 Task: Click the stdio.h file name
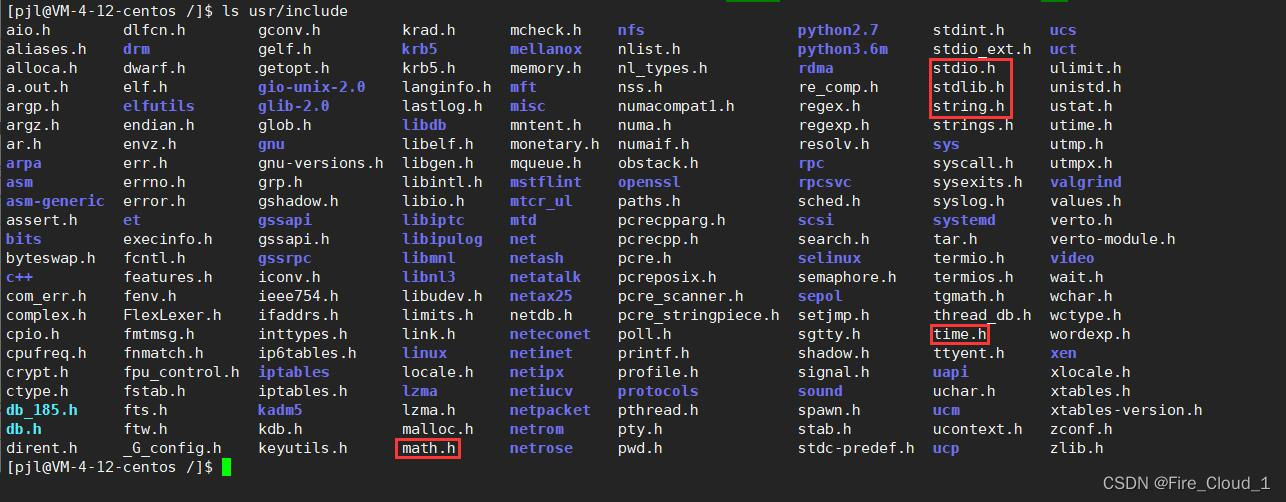pyautogui.click(x=964, y=68)
